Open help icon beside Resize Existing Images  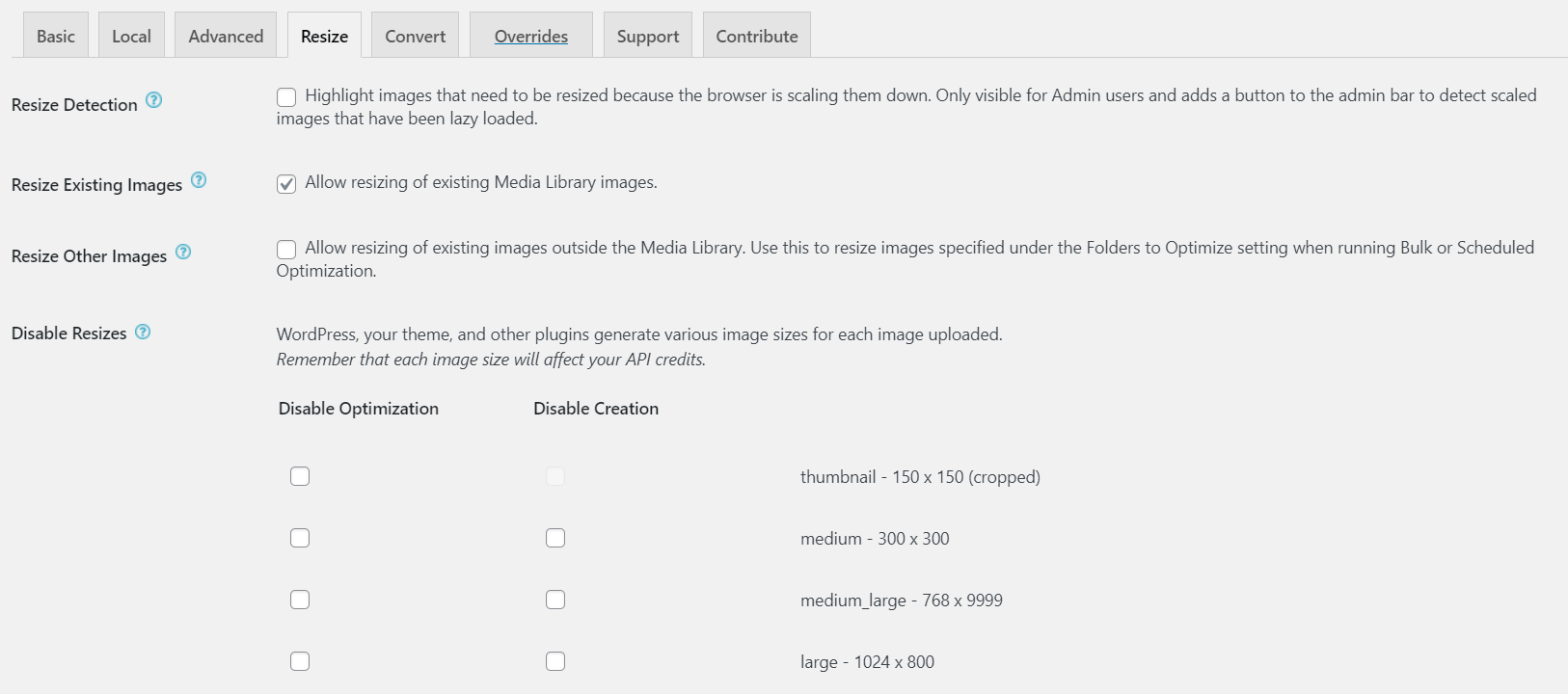pyautogui.click(x=199, y=180)
